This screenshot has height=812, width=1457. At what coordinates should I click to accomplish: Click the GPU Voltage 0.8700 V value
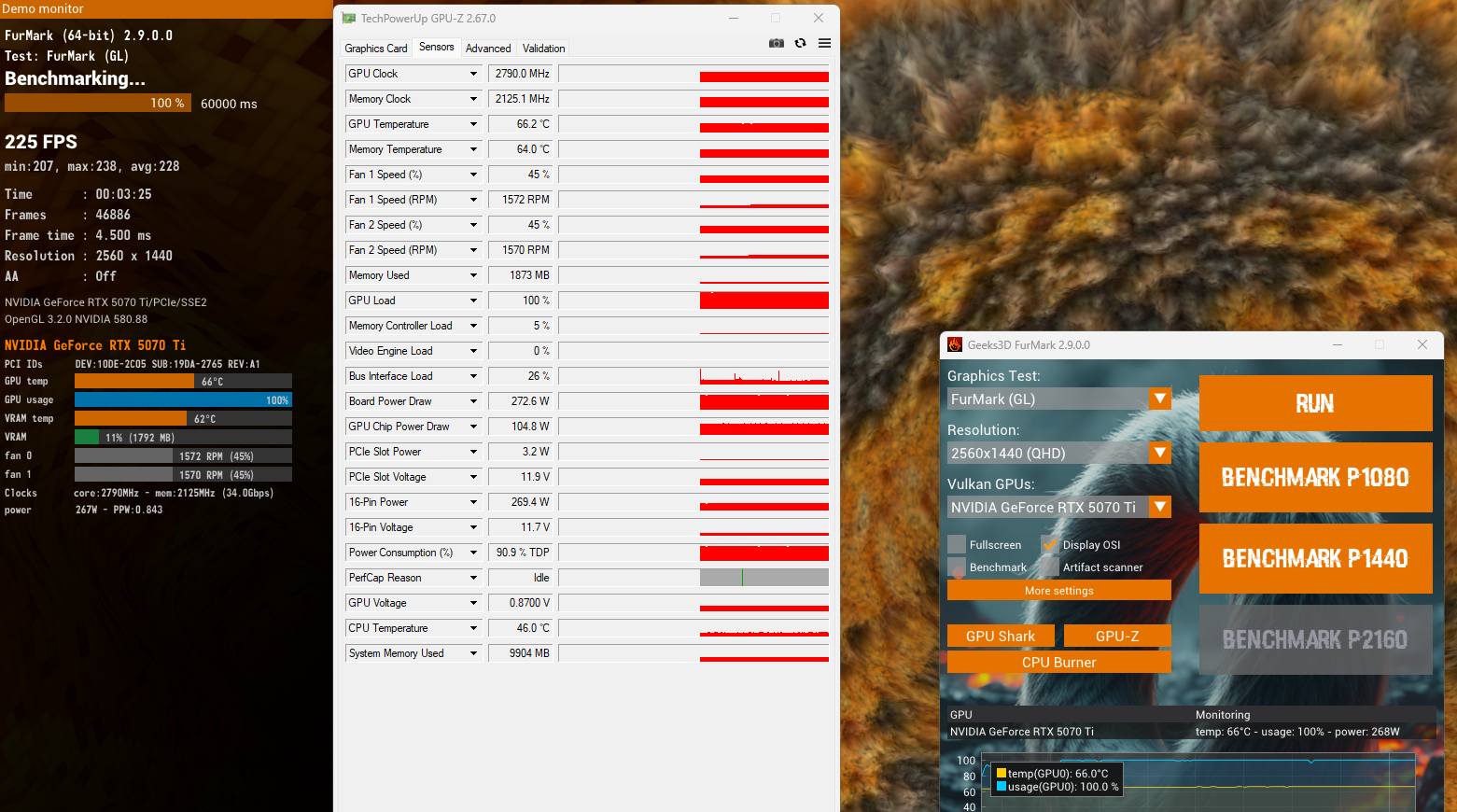521,603
